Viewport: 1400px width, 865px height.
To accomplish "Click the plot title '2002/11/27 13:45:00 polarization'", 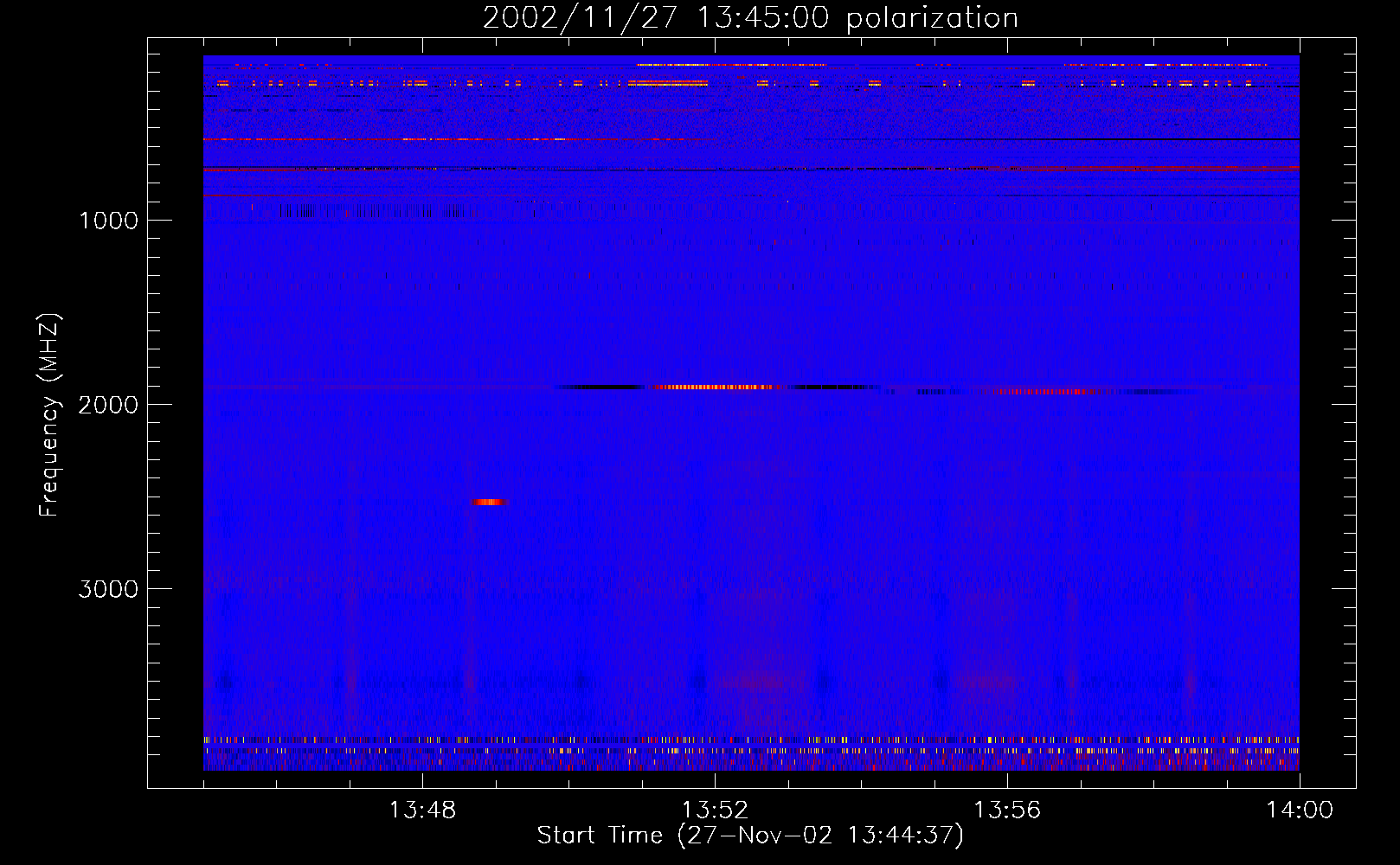I will pos(750,17).
